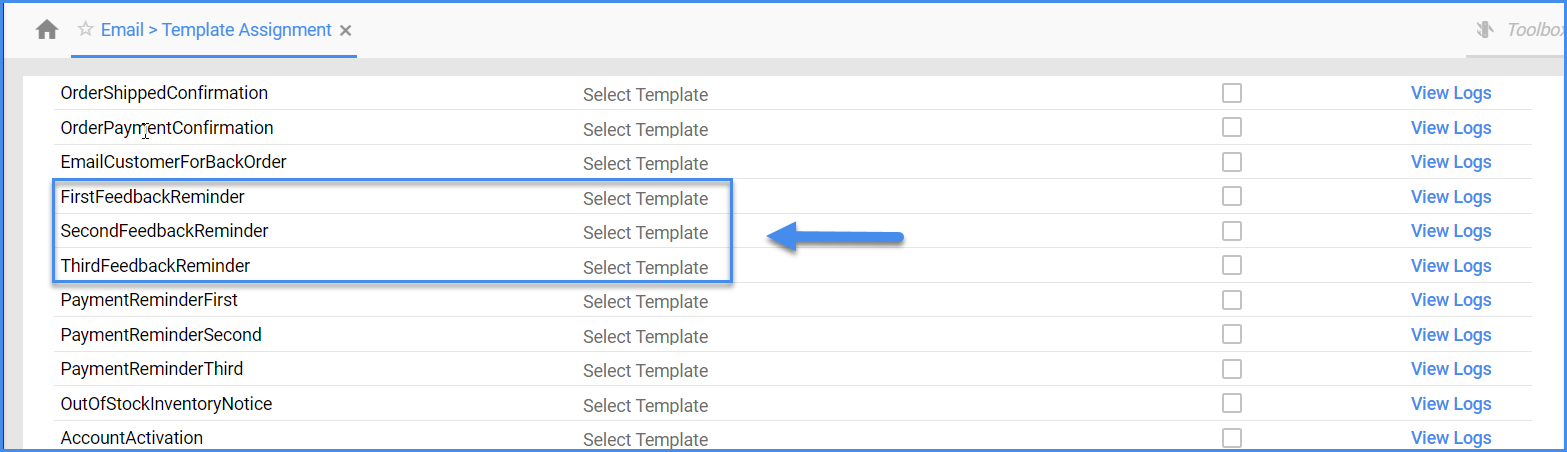Select the OrderShippedConfirmation row name
The width and height of the screenshot is (1567, 452).
pyautogui.click(x=164, y=93)
